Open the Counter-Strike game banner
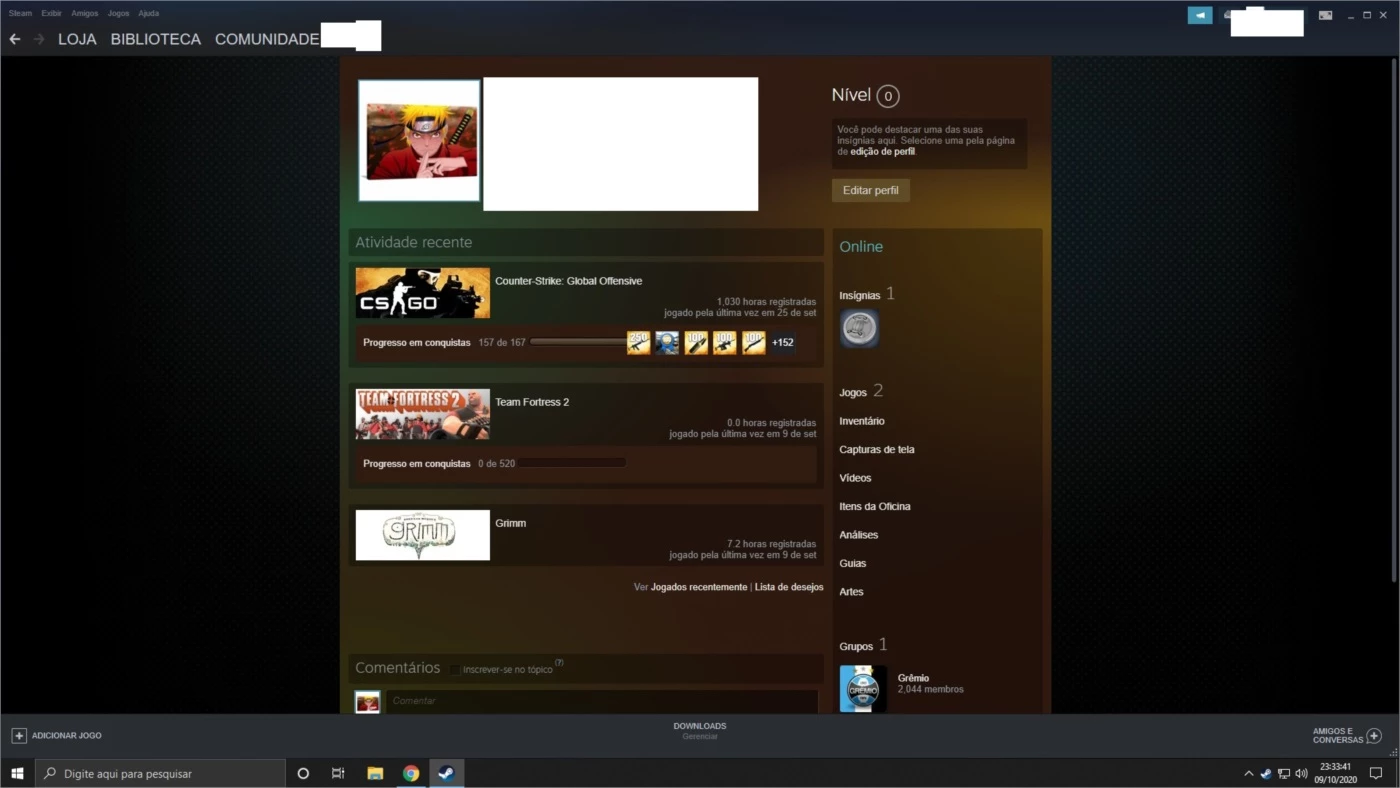This screenshot has height=788, width=1400. pyautogui.click(x=423, y=293)
